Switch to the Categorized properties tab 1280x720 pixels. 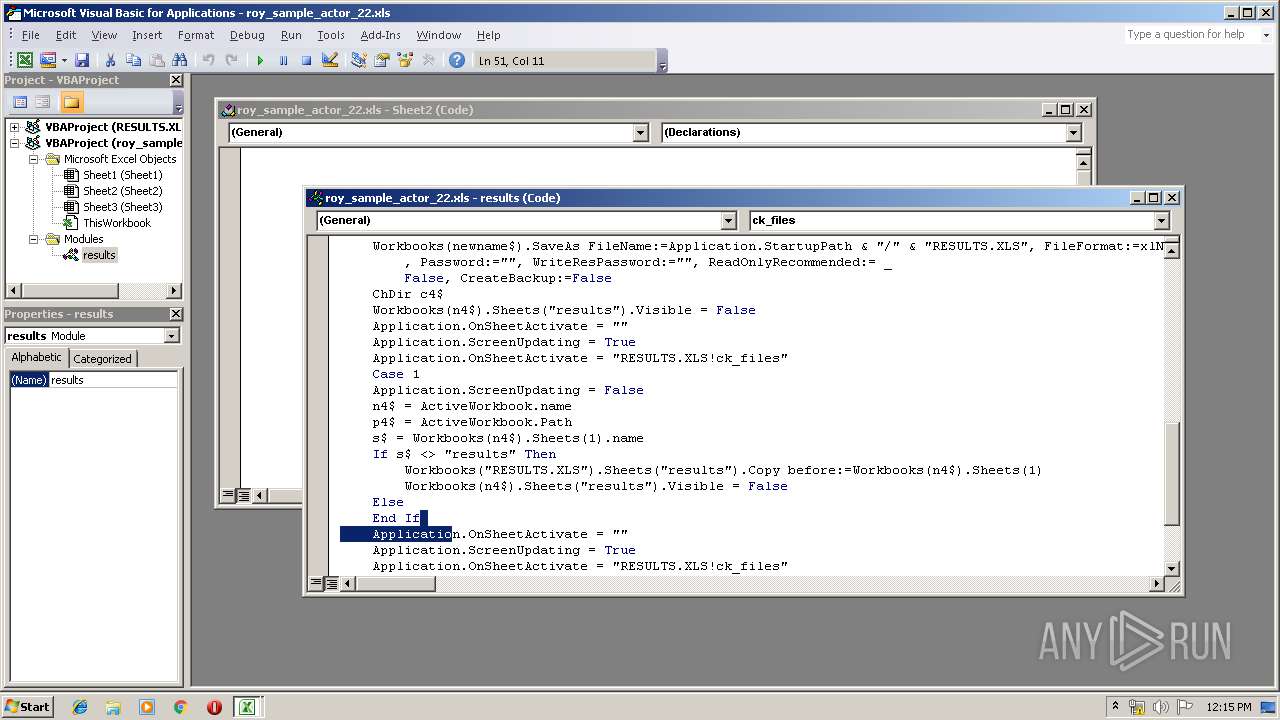click(102, 359)
